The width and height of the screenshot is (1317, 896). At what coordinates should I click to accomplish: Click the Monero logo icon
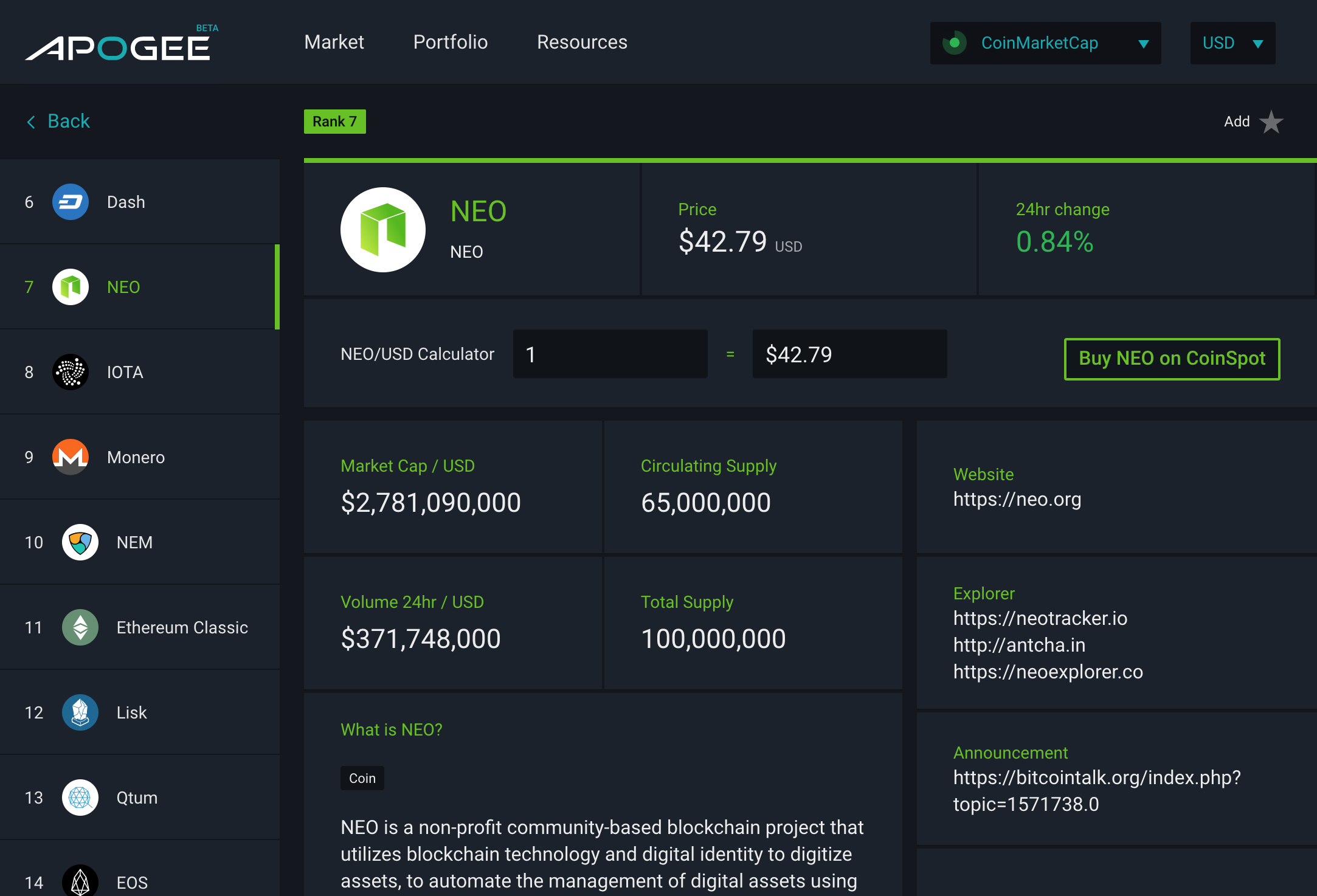[x=71, y=457]
